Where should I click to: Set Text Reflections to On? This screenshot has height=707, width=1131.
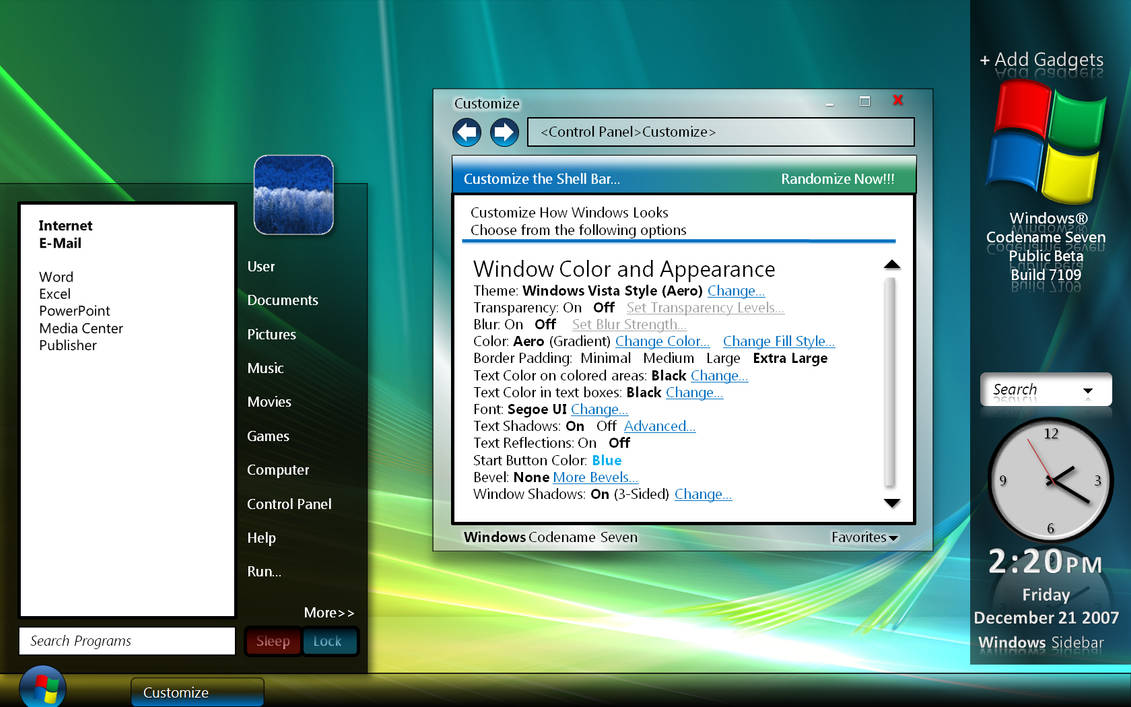pyautogui.click(x=587, y=443)
